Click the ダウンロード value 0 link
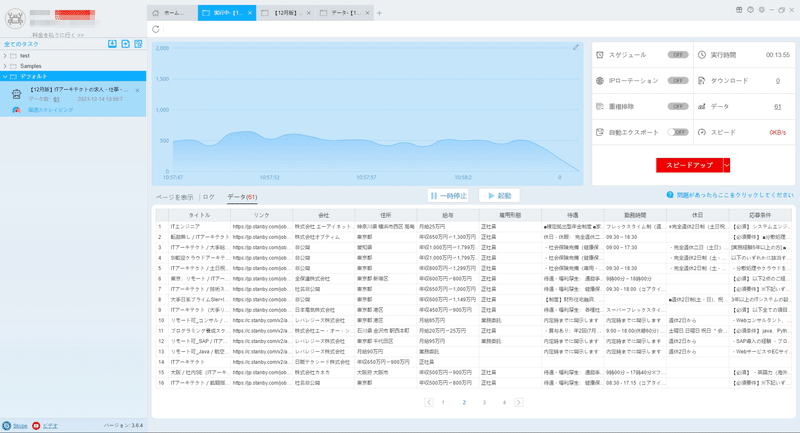This screenshot has height=433, width=800. pyautogui.click(x=778, y=81)
